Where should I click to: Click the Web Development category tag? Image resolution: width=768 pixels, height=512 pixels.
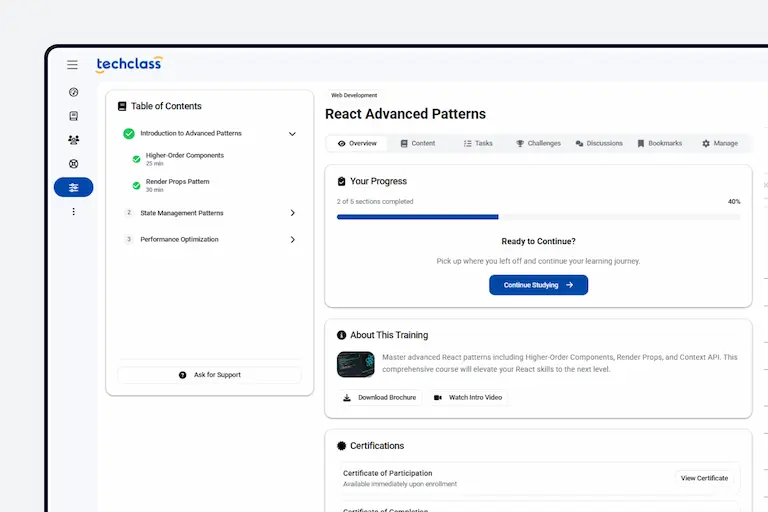coord(354,95)
